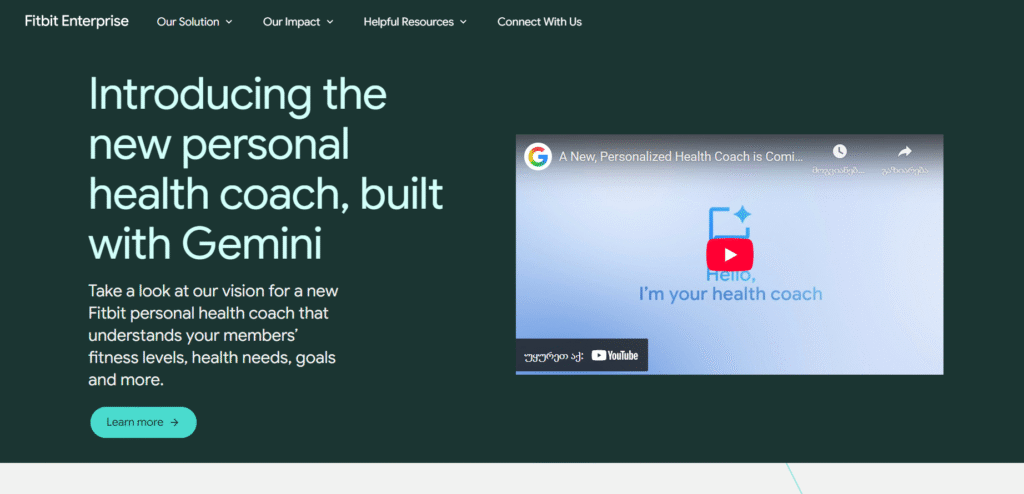Screen dimensions: 1024x494
Task: Click the Share arrow icon on video
Action: 904,151
